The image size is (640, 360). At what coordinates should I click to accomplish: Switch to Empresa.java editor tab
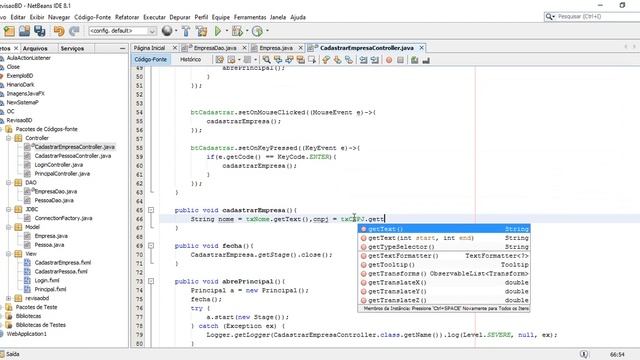click(x=276, y=48)
